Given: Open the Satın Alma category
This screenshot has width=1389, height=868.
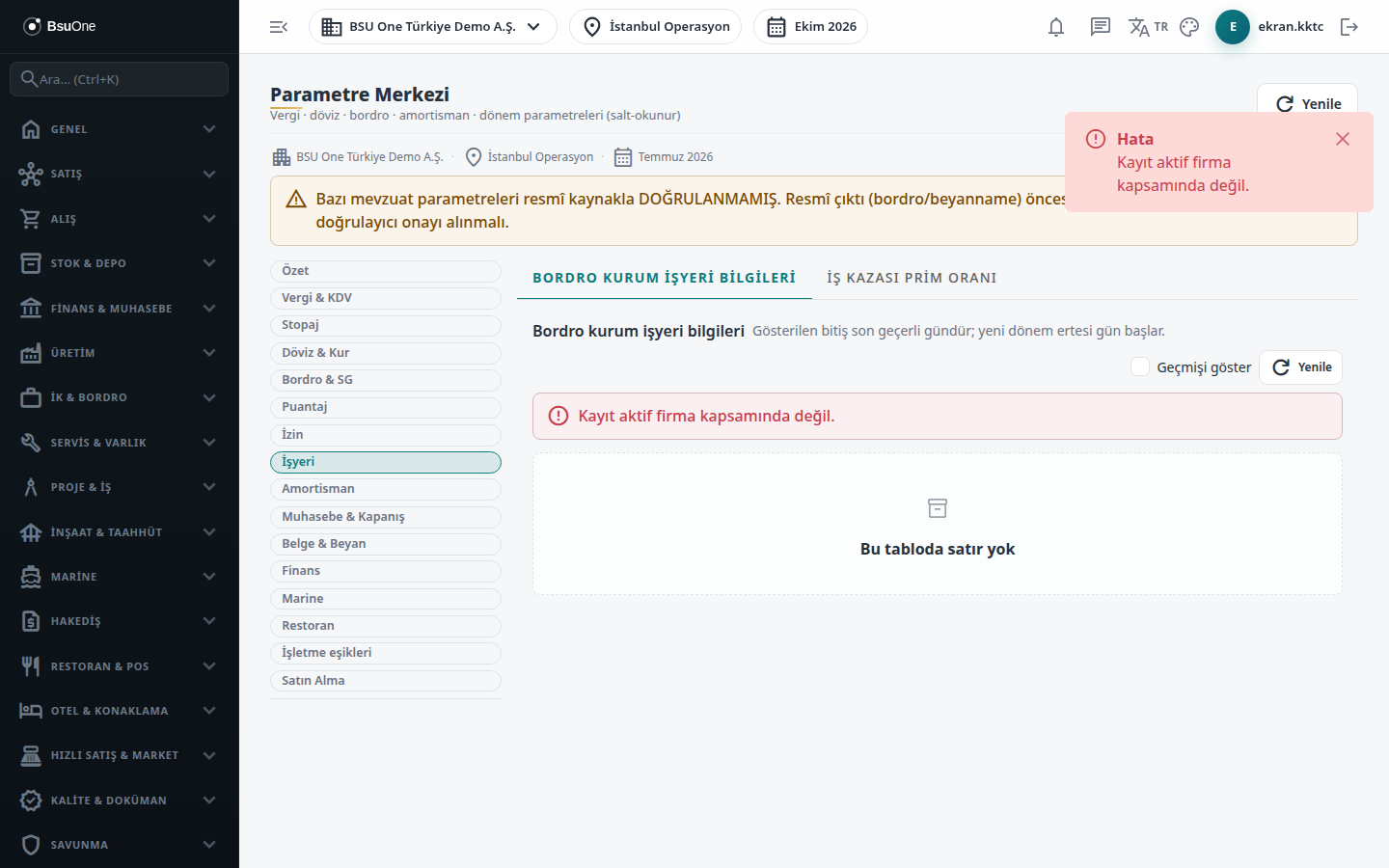Looking at the screenshot, I should 386,681.
